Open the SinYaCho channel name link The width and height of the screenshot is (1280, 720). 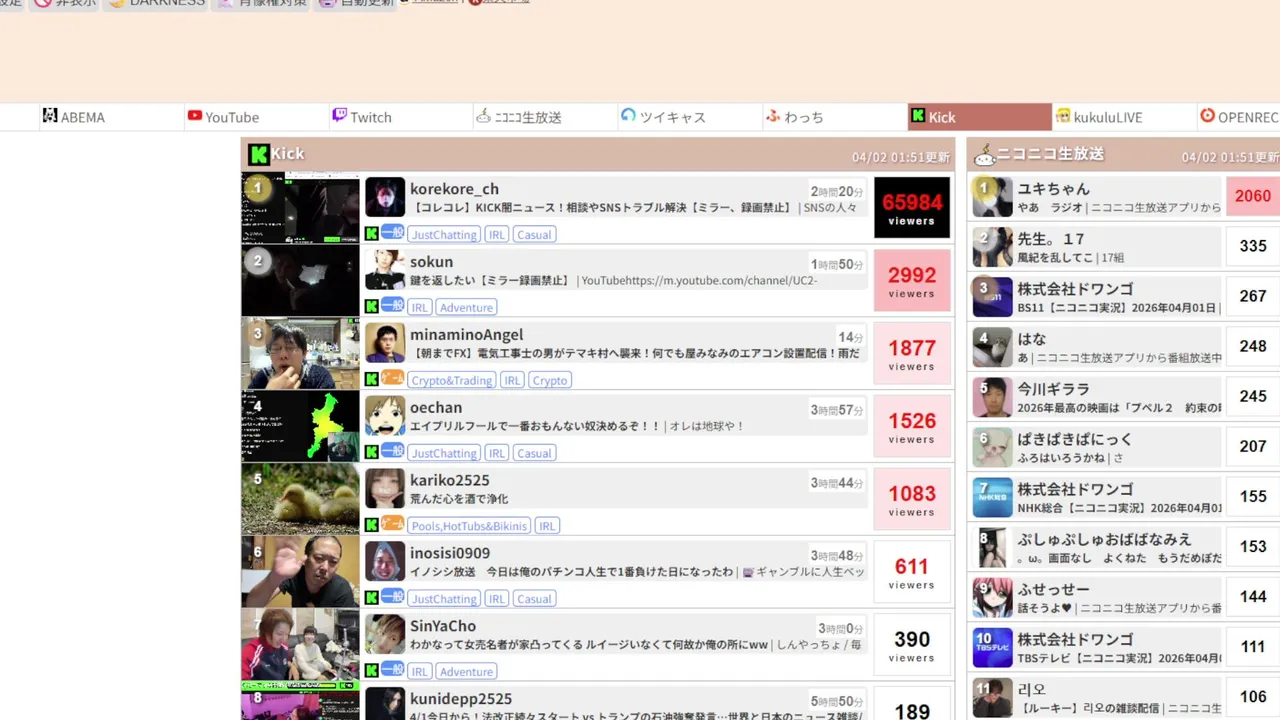pyautogui.click(x=443, y=627)
